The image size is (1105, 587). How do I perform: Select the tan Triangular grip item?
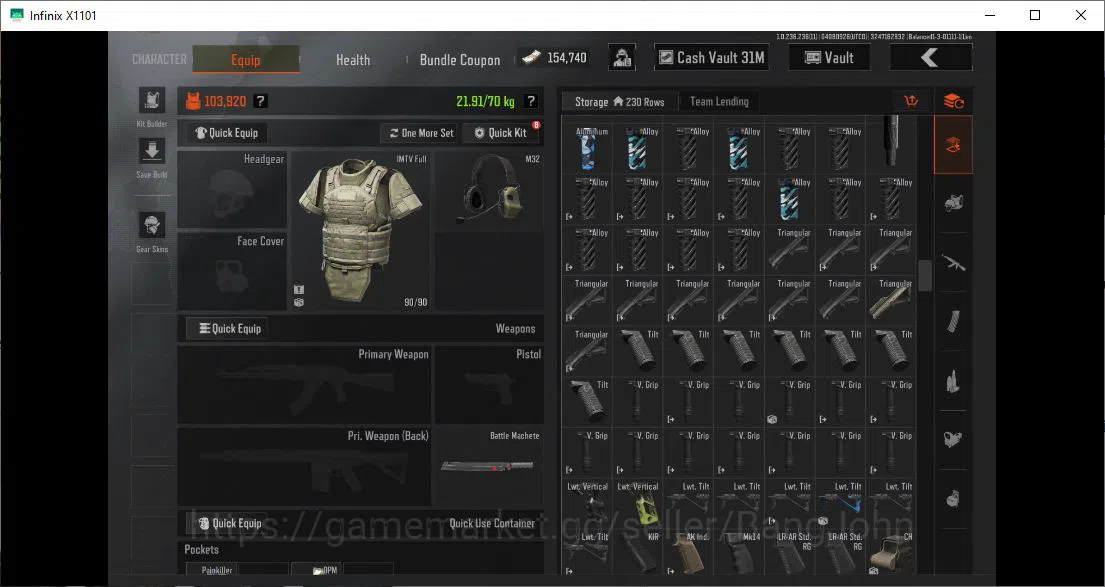[x=891, y=301]
